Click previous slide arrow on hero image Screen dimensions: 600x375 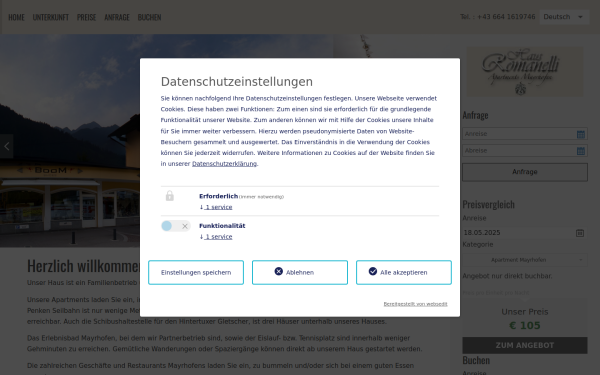[7, 146]
